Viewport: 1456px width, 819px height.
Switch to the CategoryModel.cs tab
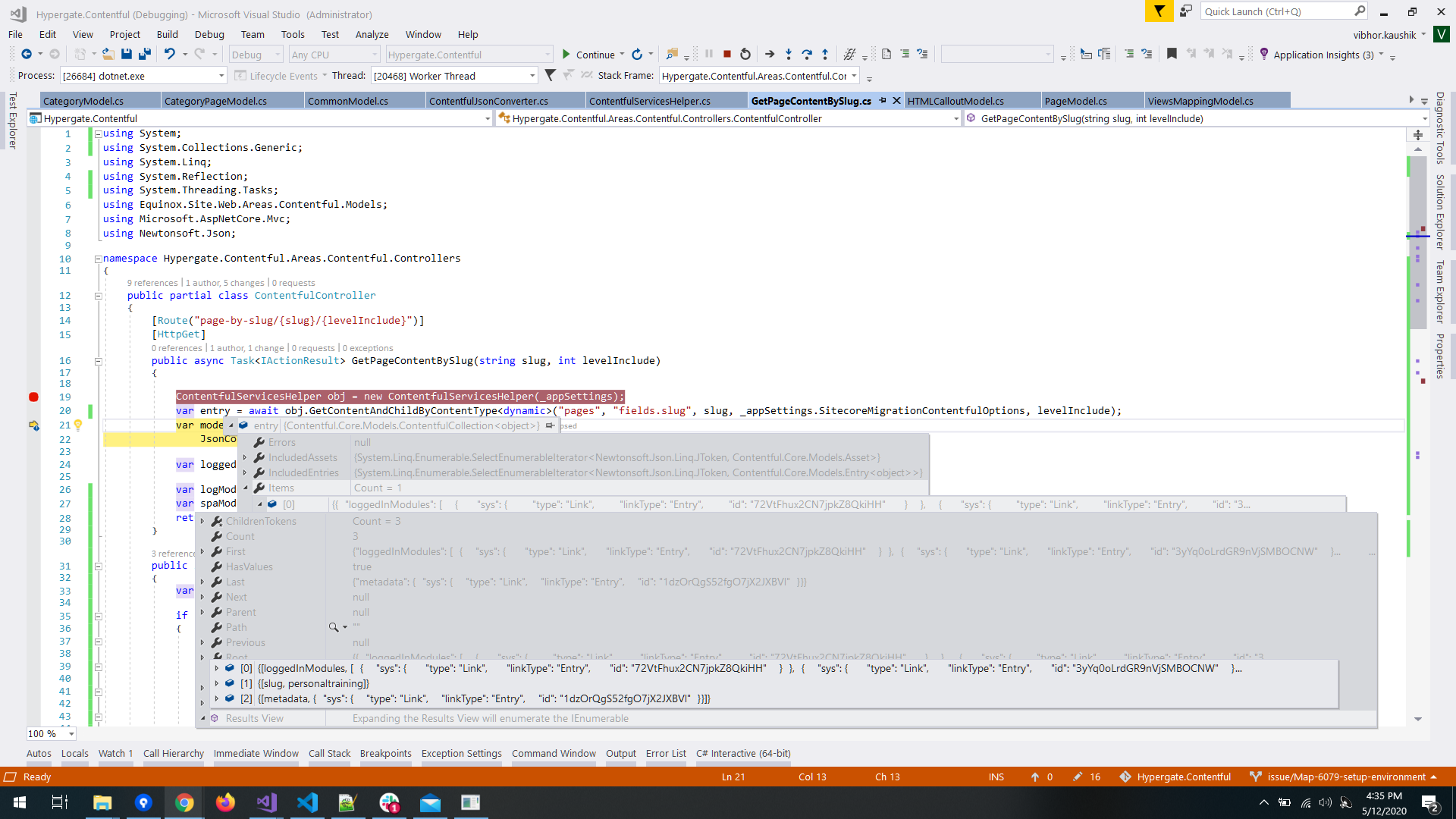[x=83, y=100]
